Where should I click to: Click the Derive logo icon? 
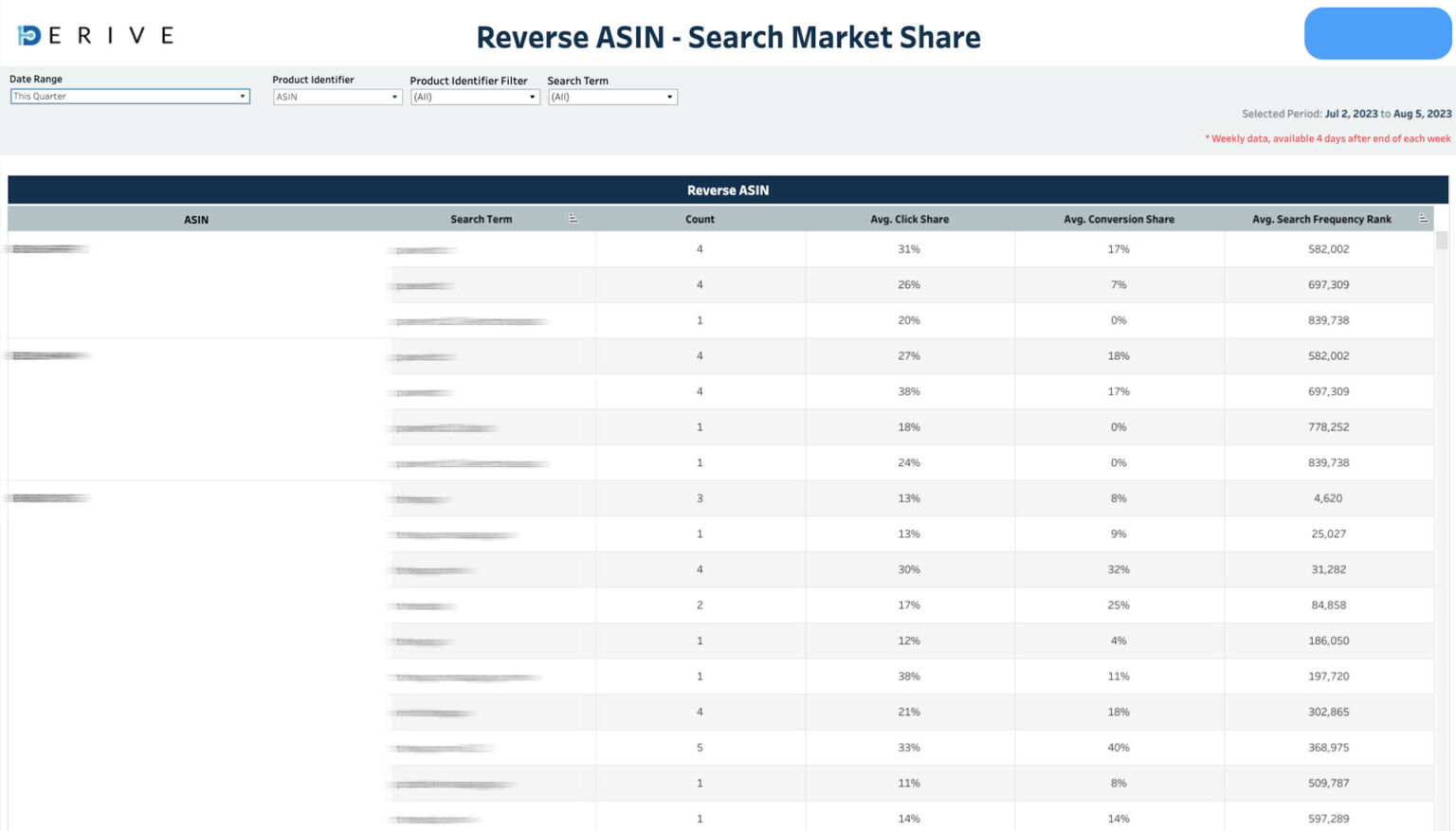[x=28, y=35]
